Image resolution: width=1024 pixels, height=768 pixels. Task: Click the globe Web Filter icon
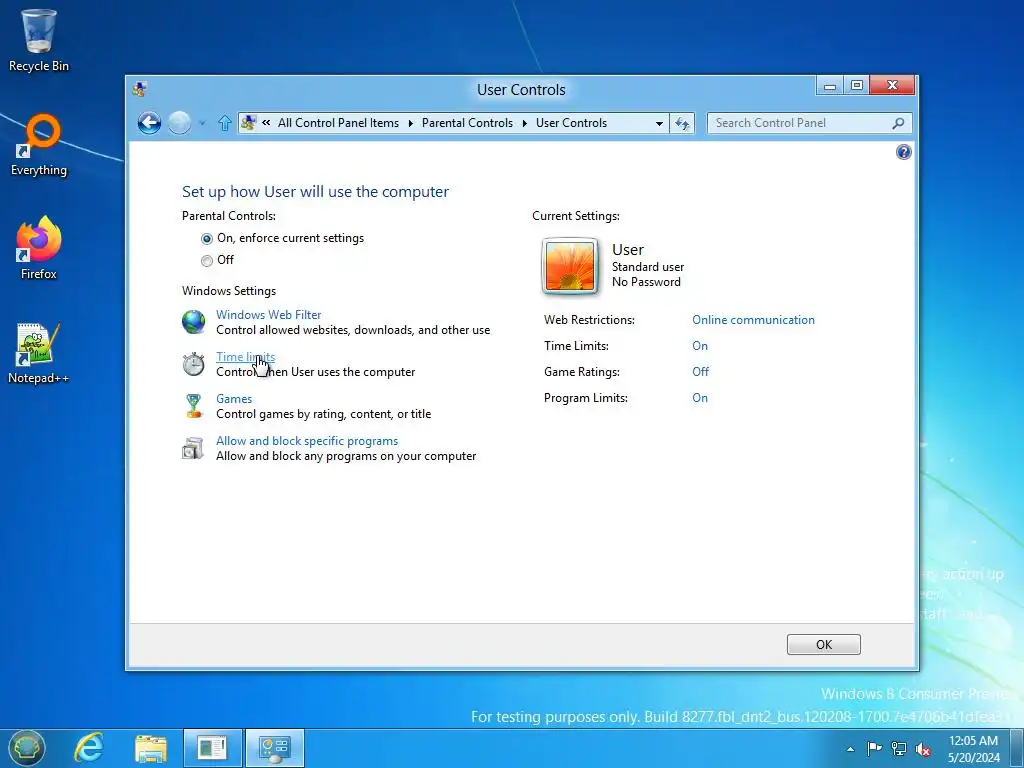(x=193, y=322)
